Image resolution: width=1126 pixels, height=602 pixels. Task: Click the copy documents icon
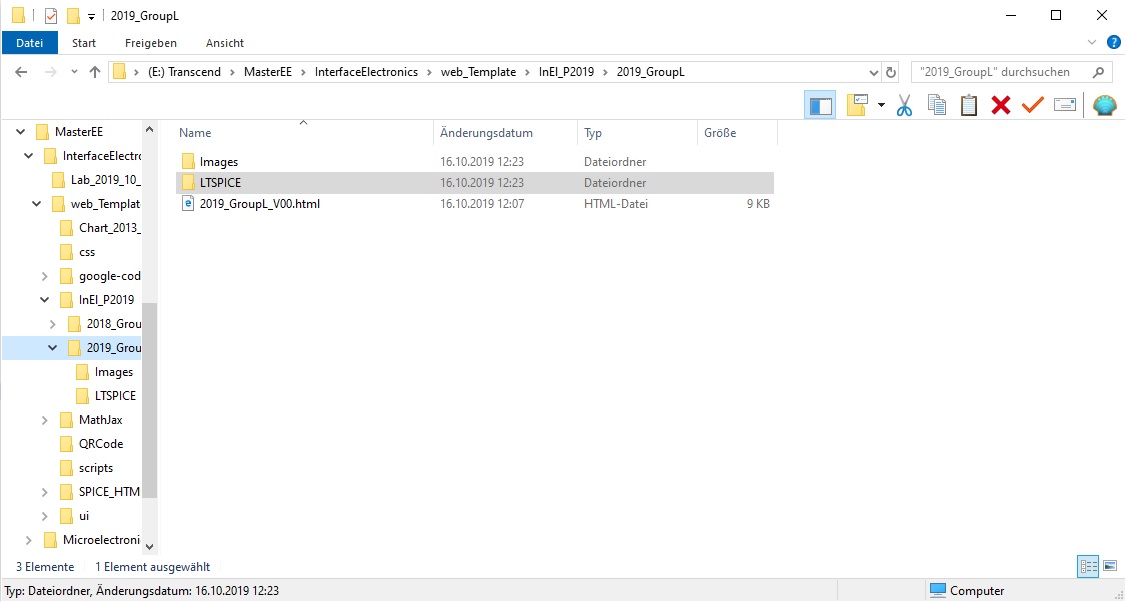[x=937, y=105]
